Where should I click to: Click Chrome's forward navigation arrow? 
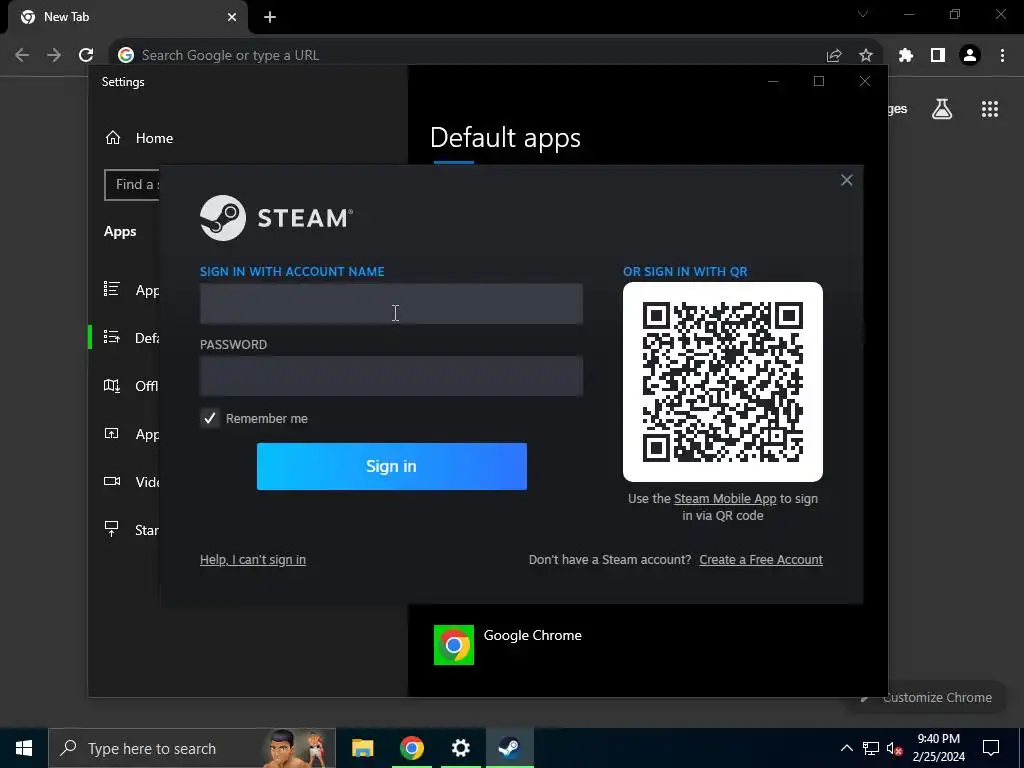tap(54, 55)
